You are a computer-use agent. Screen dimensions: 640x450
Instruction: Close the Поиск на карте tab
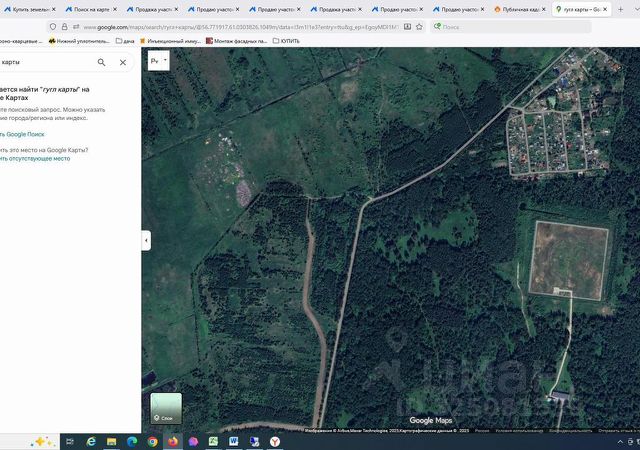pos(115,9)
